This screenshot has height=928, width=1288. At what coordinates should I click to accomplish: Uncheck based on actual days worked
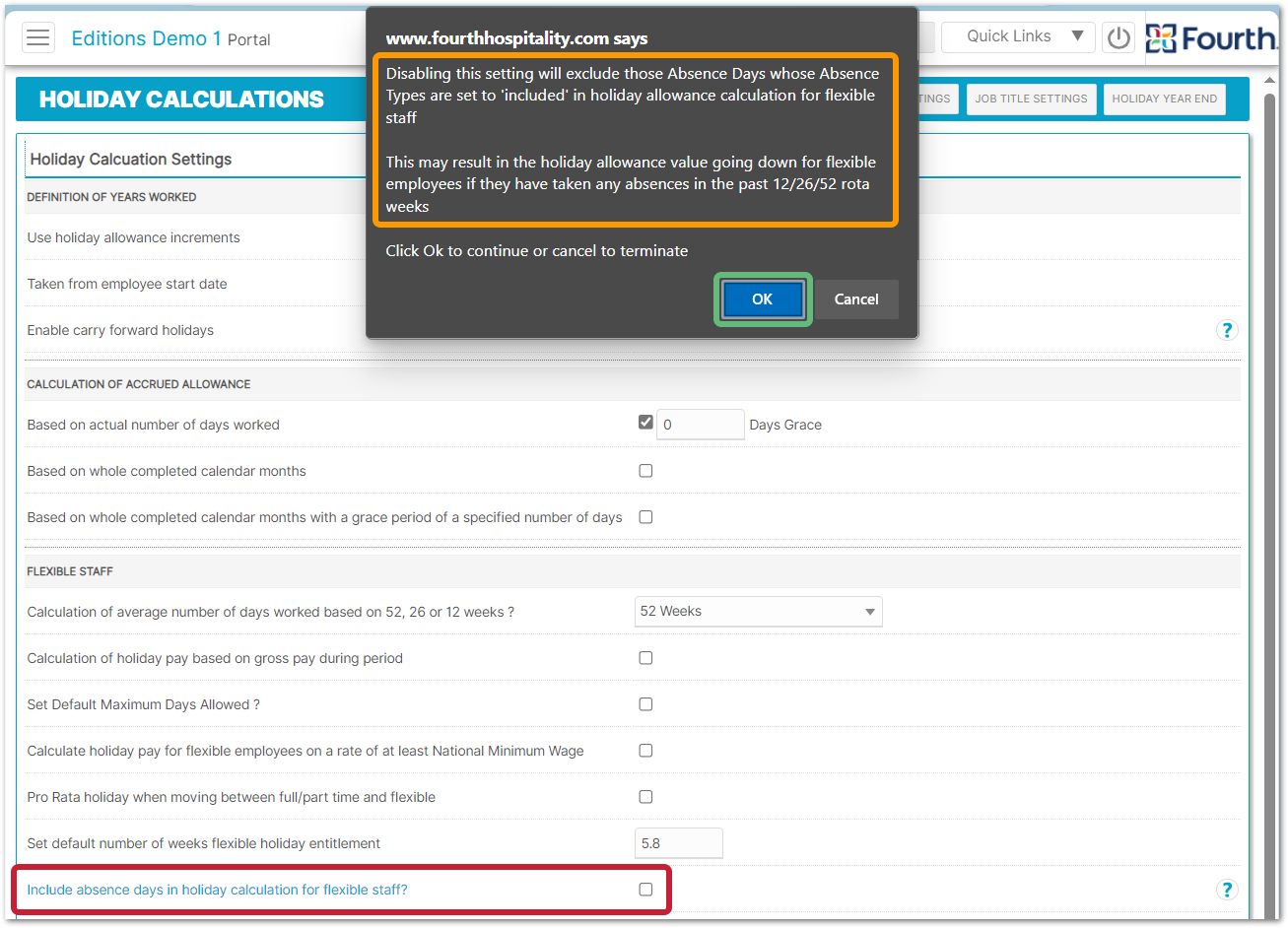click(645, 423)
